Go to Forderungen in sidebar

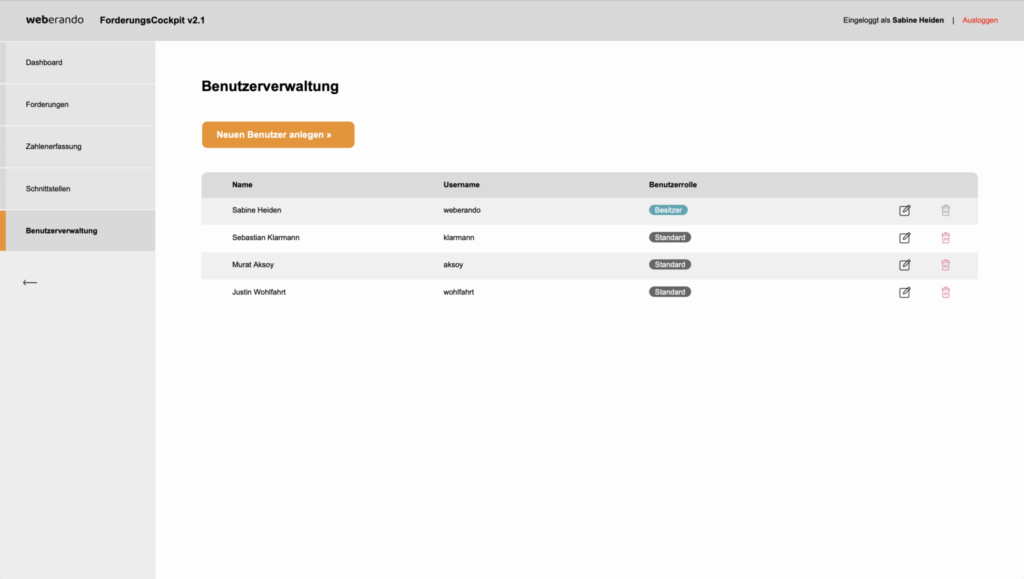(x=47, y=105)
